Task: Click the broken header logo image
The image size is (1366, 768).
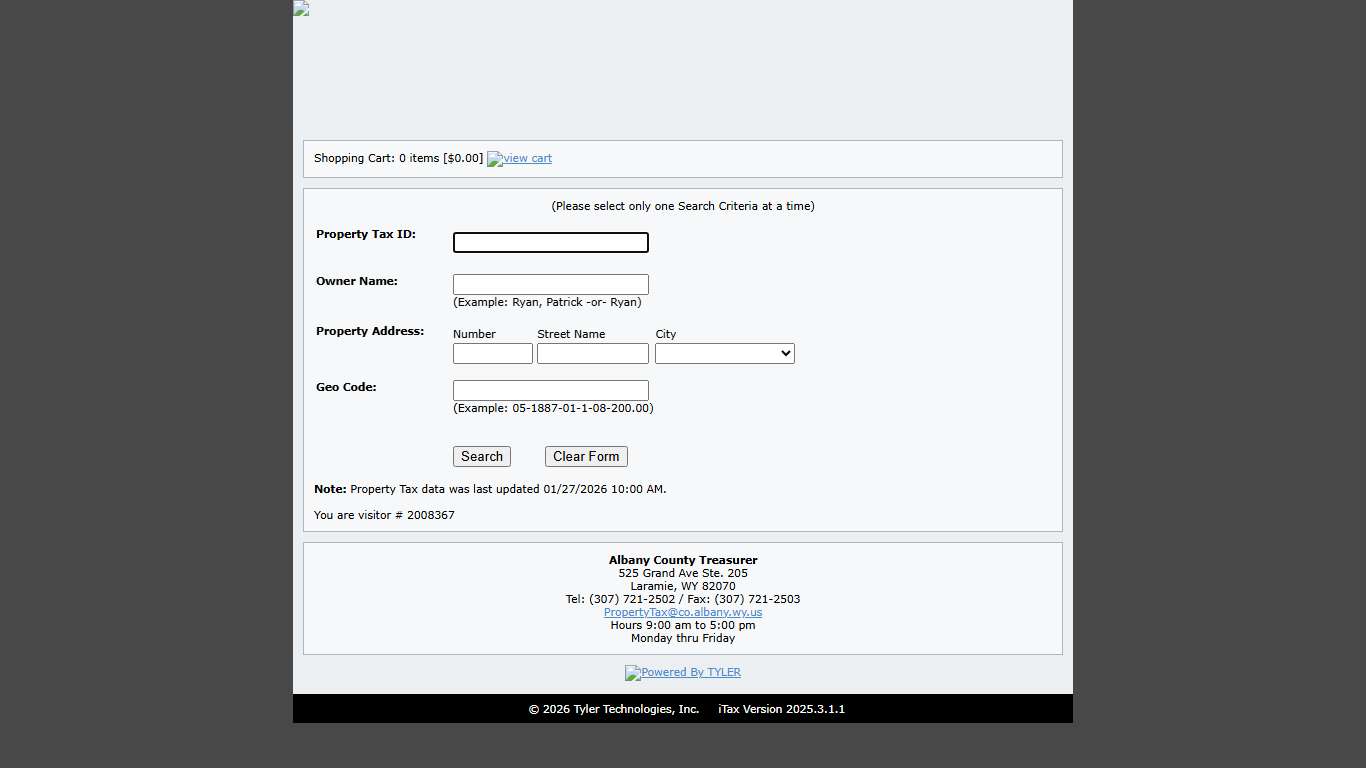Action: [x=301, y=9]
